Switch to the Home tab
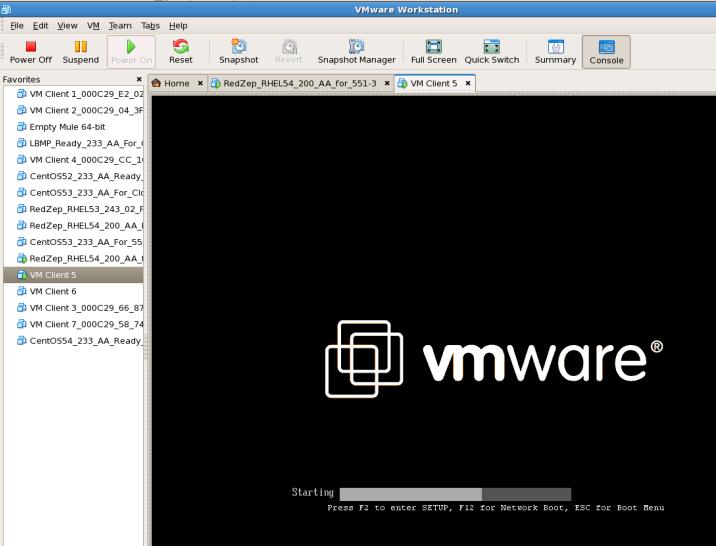 pyautogui.click(x=176, y=84)
